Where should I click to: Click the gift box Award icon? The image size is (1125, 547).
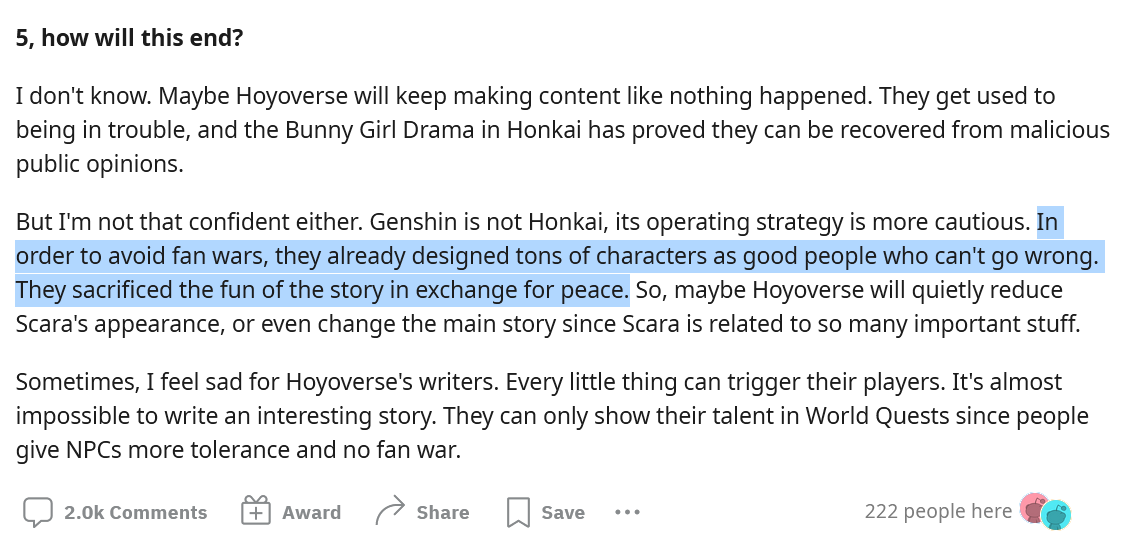point(256,512)
